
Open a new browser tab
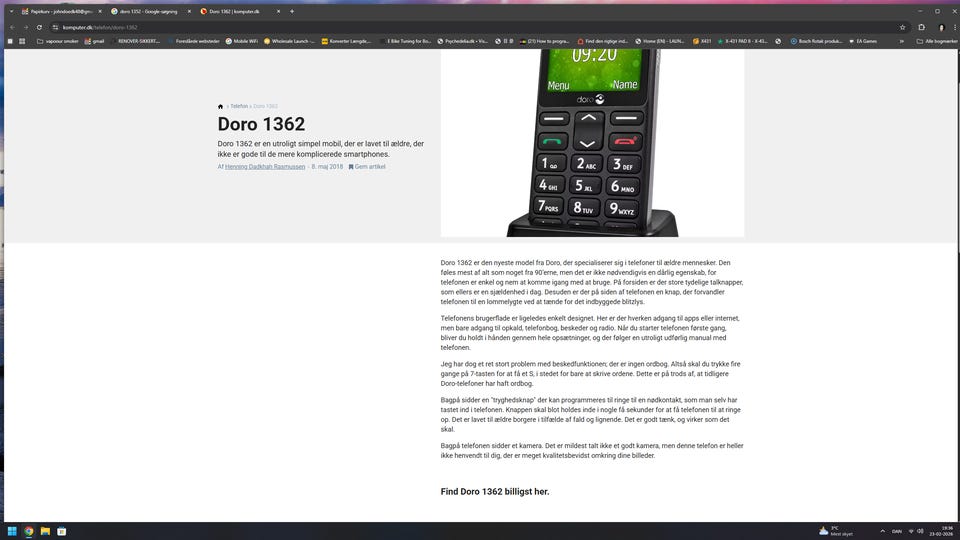tap(292, 11)
